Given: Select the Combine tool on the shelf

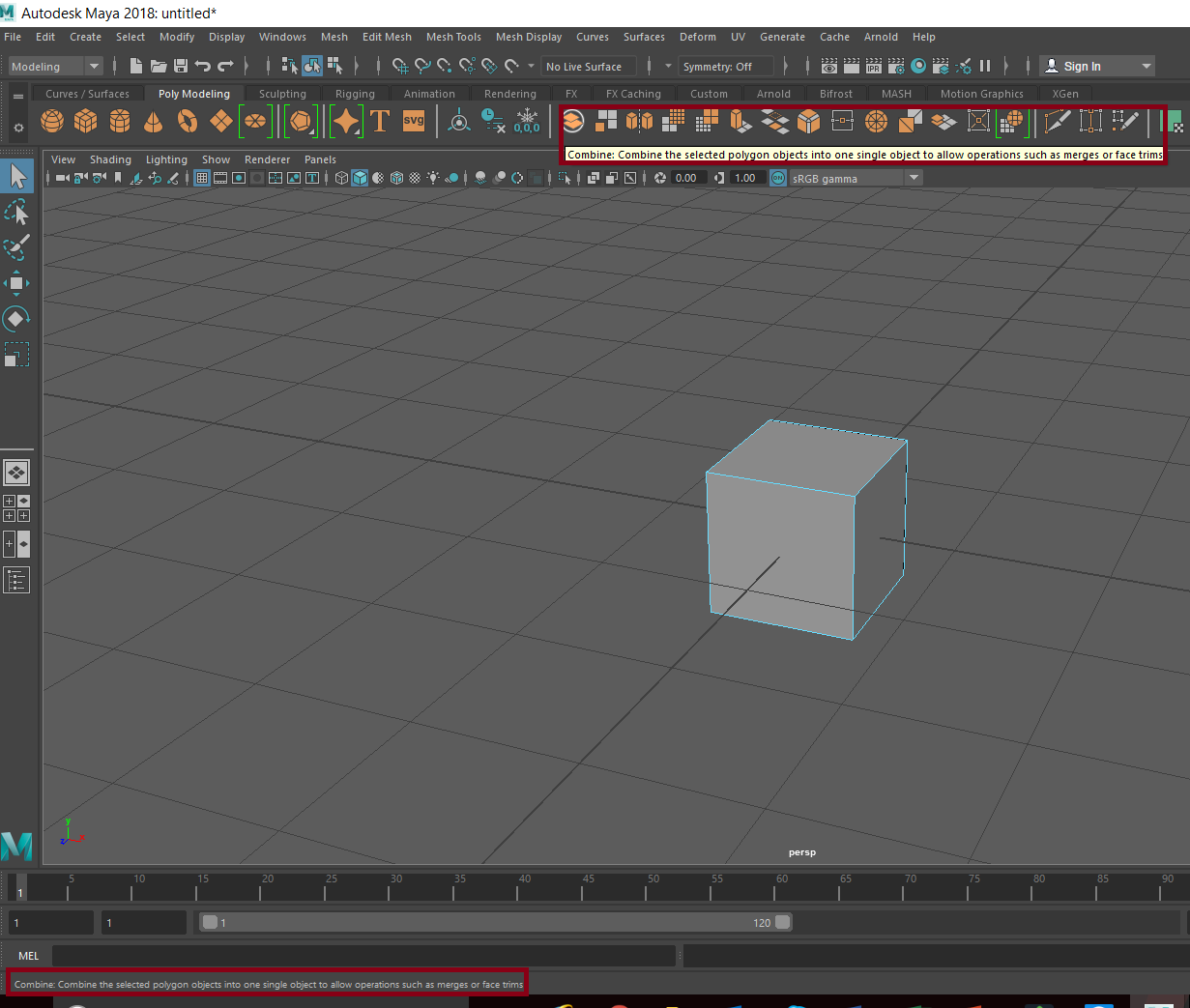Looking at the screenshot, I should [x=572, y=122].
